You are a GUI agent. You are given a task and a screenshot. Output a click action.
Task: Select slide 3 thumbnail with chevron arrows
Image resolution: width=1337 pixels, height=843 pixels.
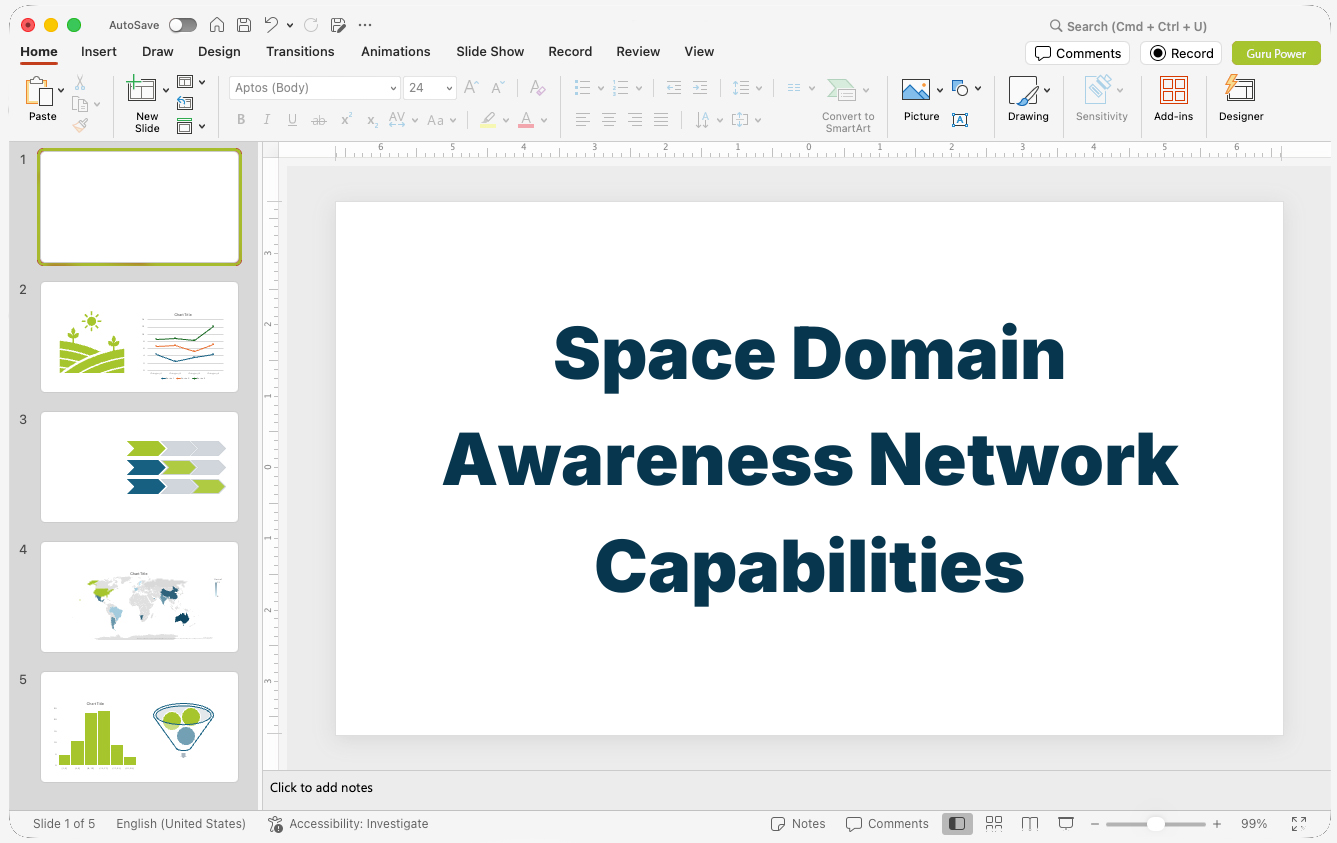(x=139, y=467)
